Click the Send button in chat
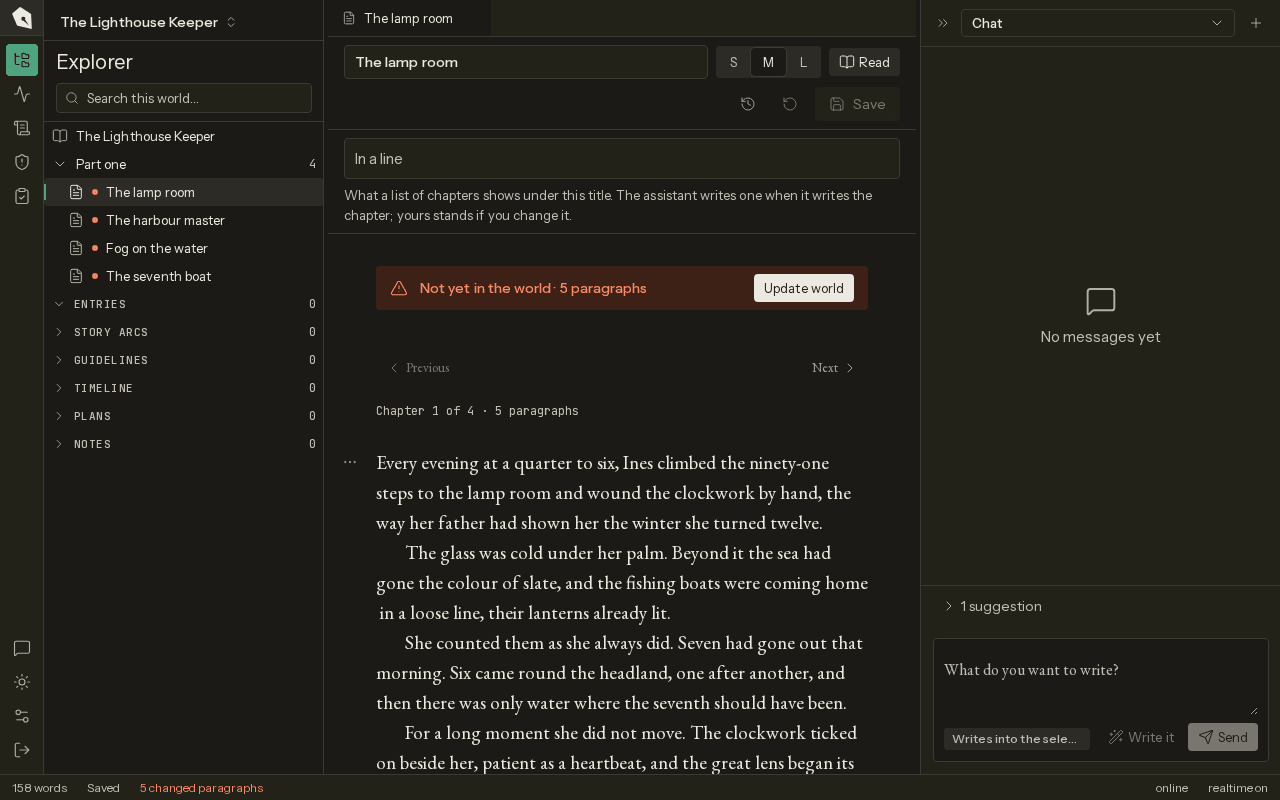 click(1223, 737)
